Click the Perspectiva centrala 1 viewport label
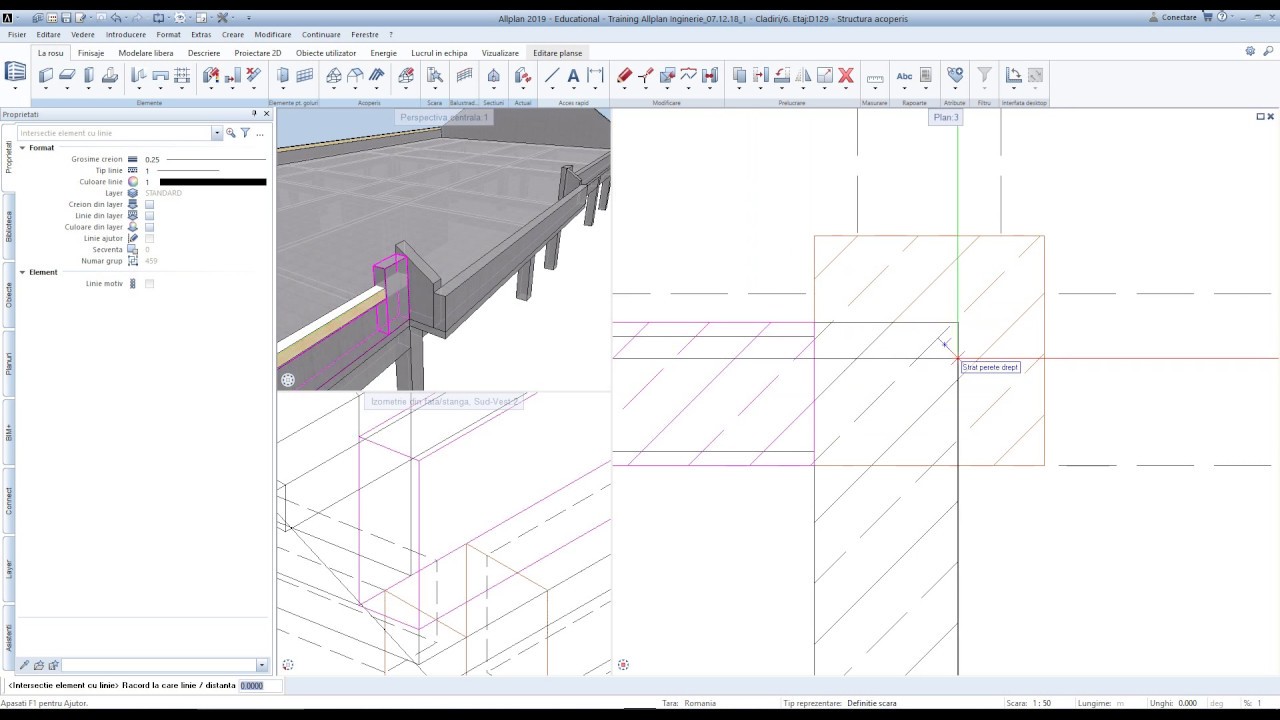 tap(444, 117)
